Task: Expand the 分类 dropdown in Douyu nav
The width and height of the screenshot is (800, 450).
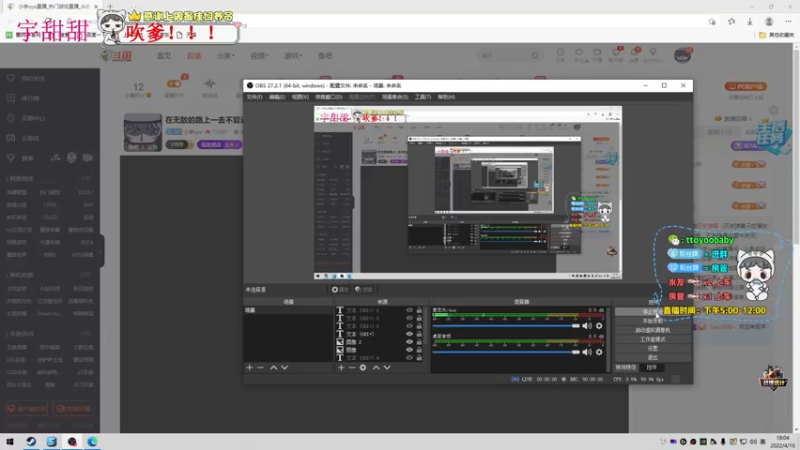Action: click(x=226, y=56)
